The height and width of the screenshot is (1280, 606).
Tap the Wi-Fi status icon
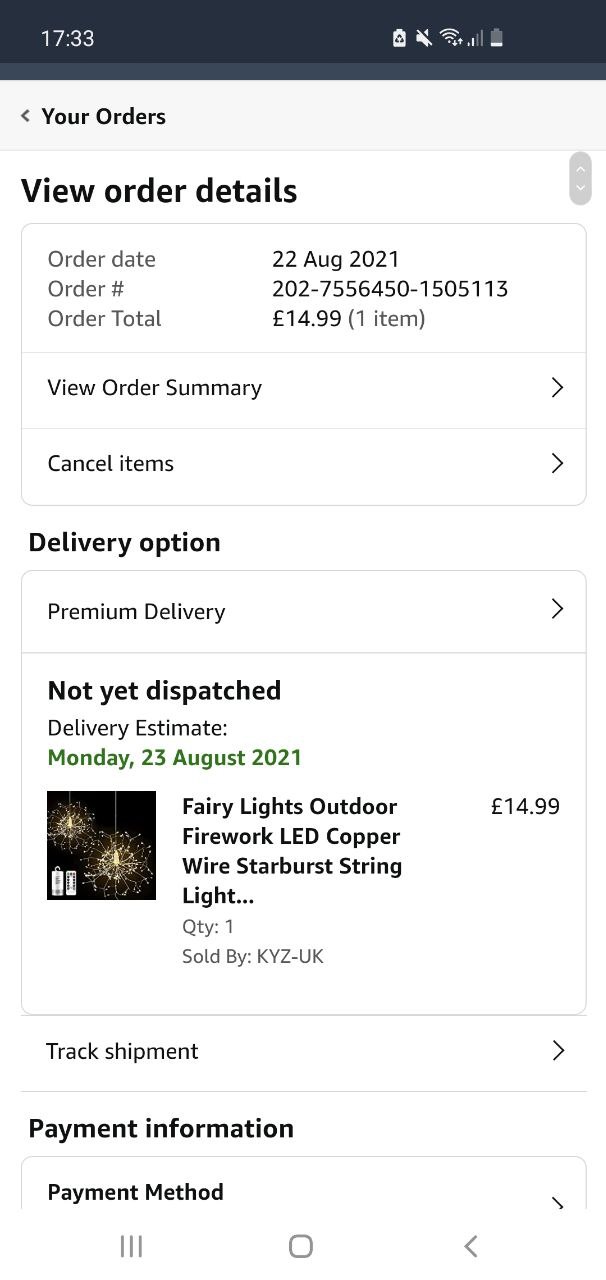[451, 38]
